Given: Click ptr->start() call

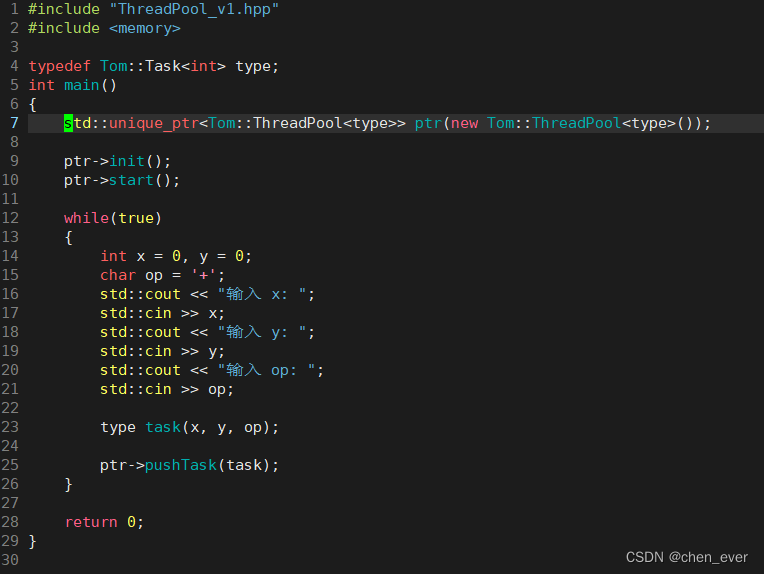Looking at the screenshot, I should pos(122,180).
